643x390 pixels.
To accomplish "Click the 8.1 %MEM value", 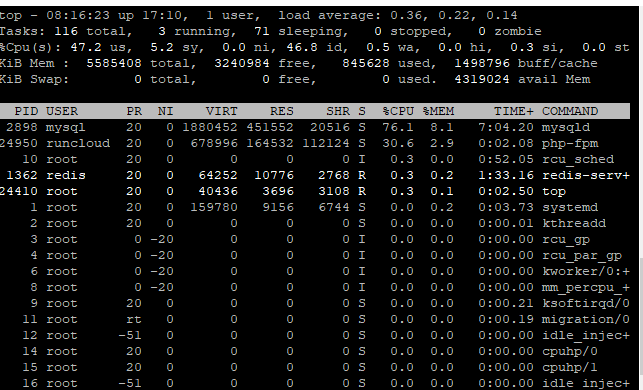I will (442, 128).
